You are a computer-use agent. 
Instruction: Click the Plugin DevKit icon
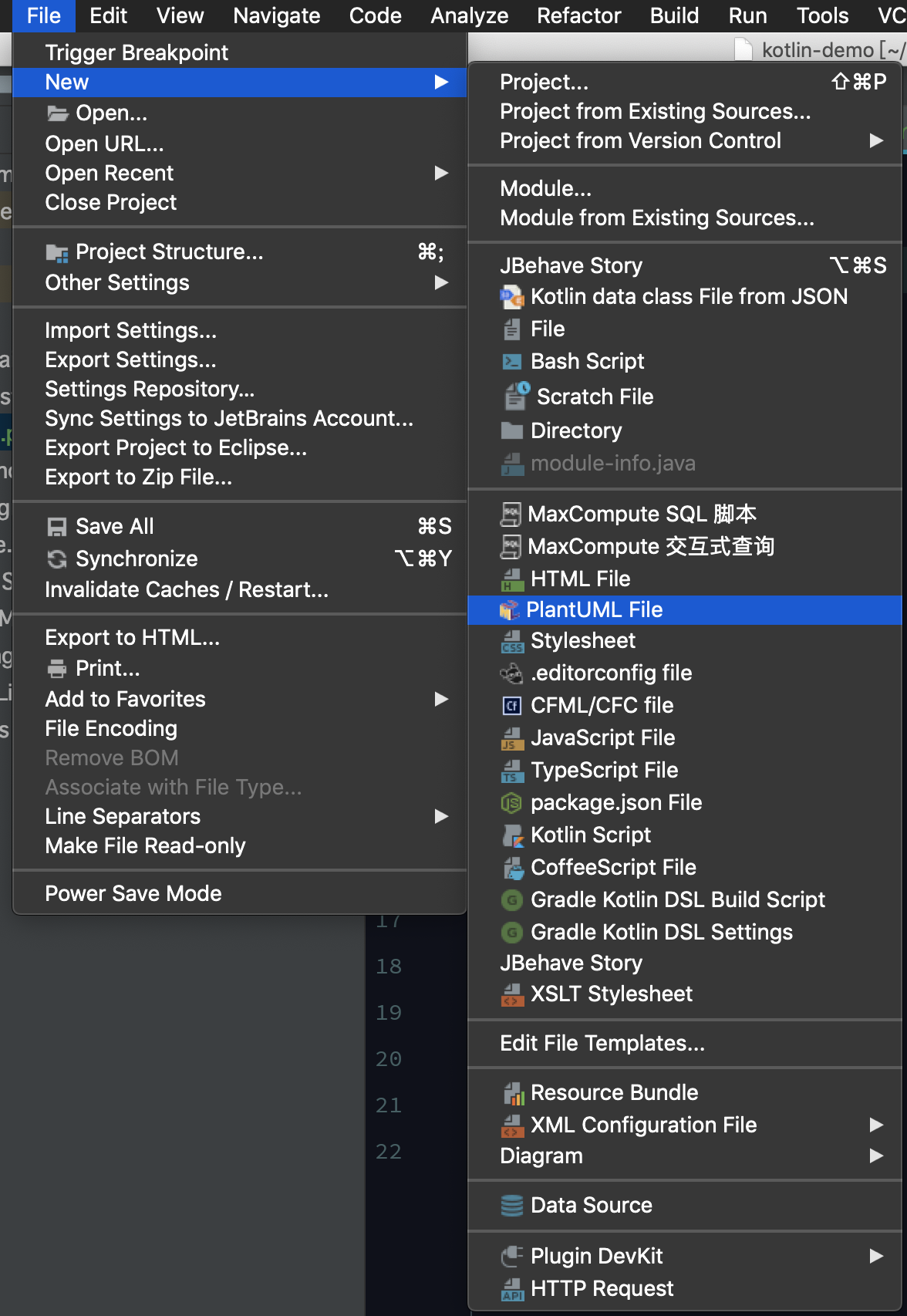(x=511, y=1257)
